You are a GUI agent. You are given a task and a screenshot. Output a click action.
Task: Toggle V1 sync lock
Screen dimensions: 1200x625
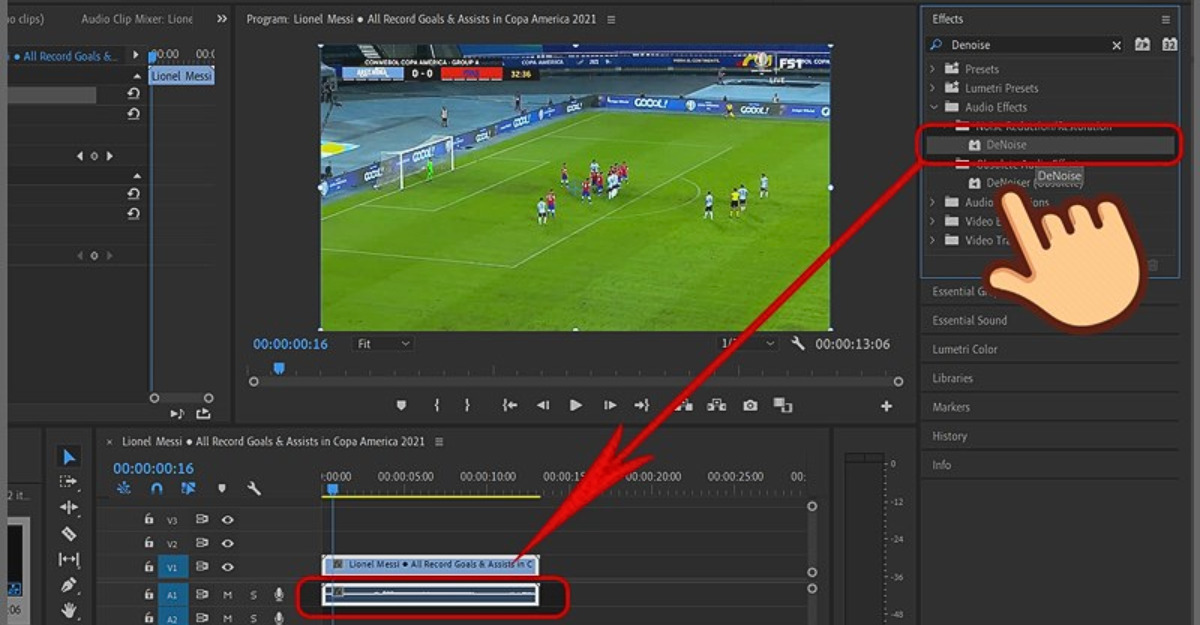[201, 567]
